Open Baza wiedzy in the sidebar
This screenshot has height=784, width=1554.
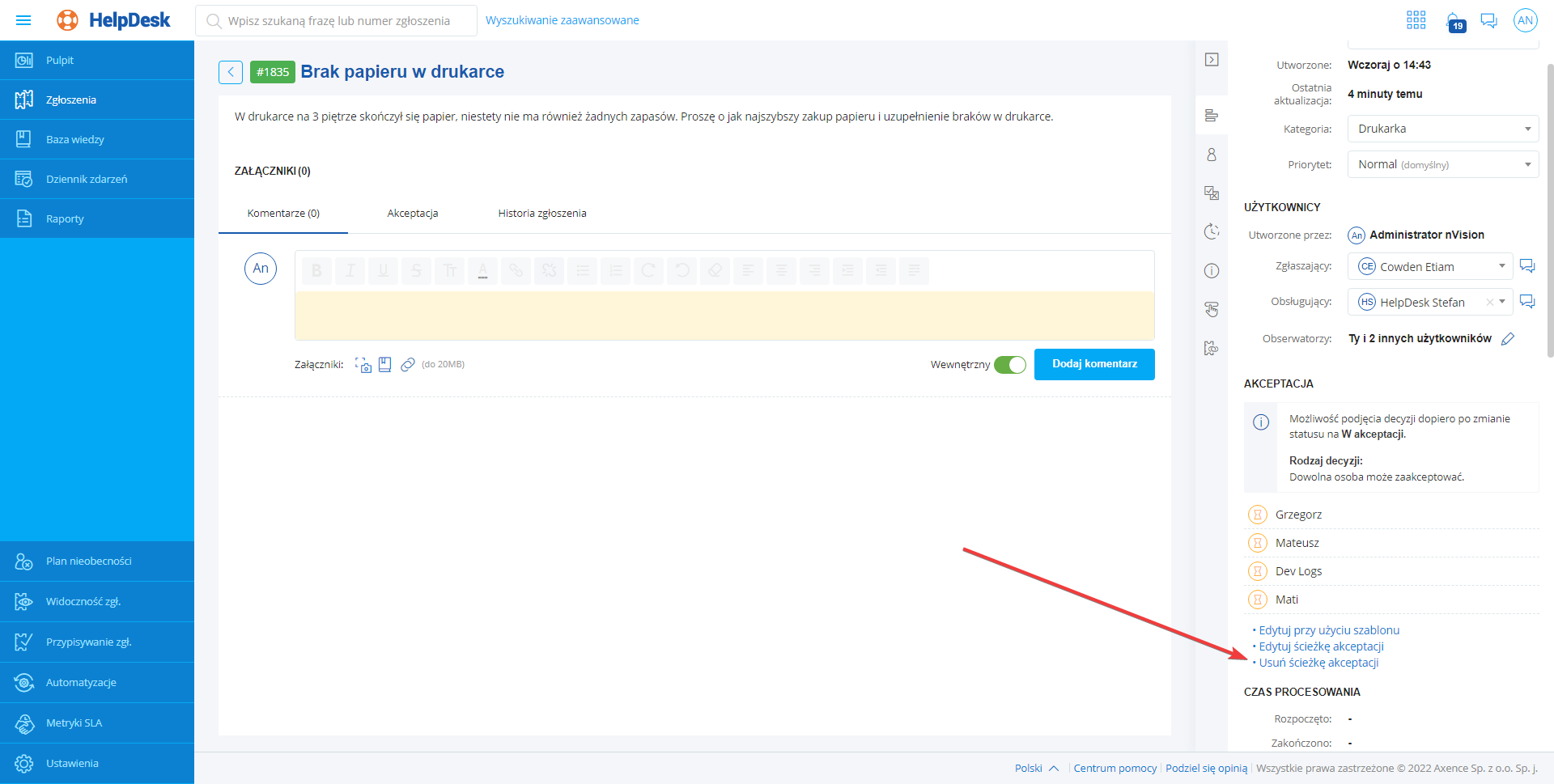click(75, 139)
